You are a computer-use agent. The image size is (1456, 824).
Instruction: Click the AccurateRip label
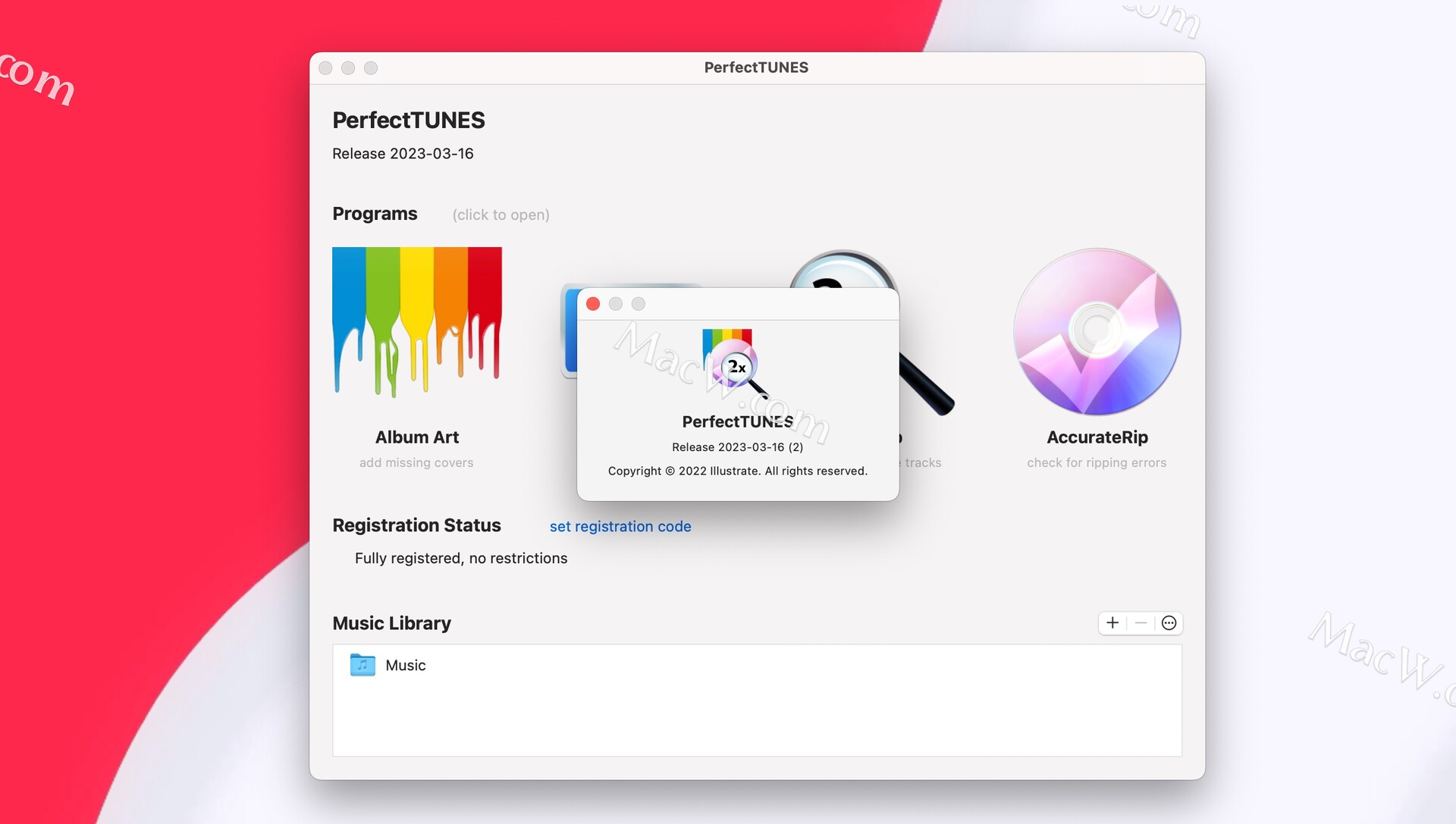pos(1097,437)
